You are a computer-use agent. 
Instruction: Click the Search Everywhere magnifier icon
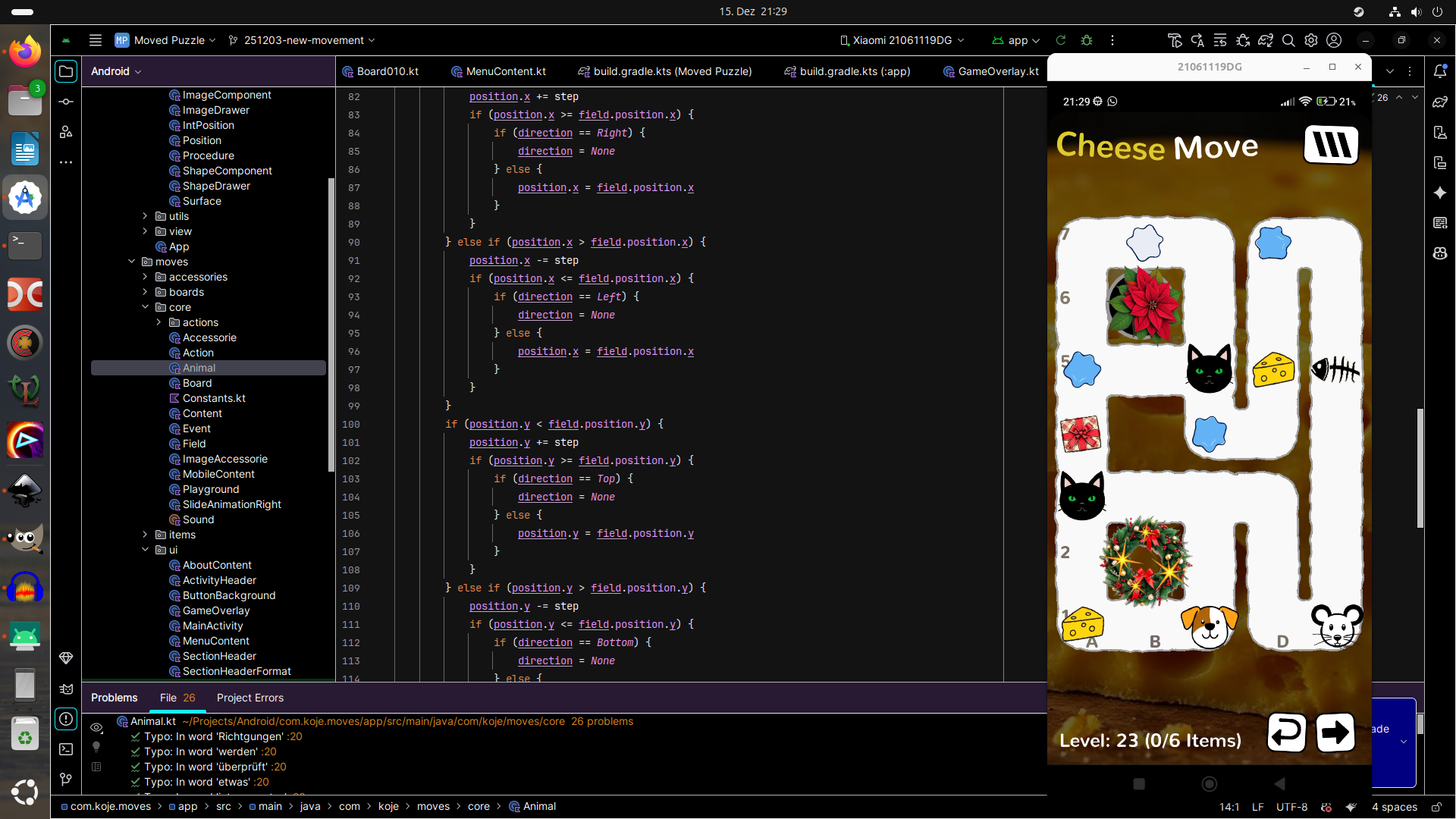1288,40
